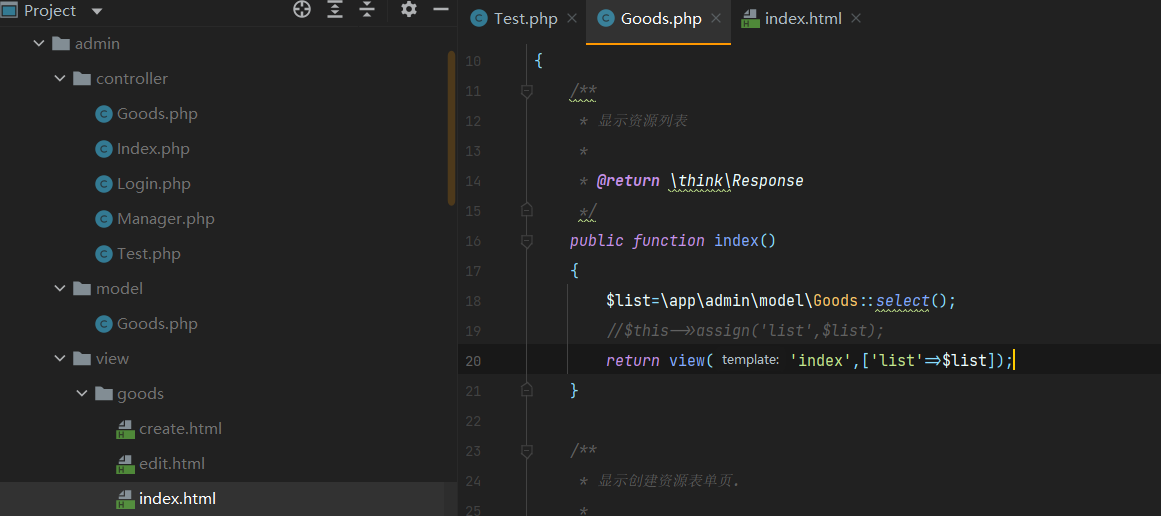Click the template: parameter hint
Image resolution: width=1161 pixels, height=516 pixels.
[x=750, y=361]
